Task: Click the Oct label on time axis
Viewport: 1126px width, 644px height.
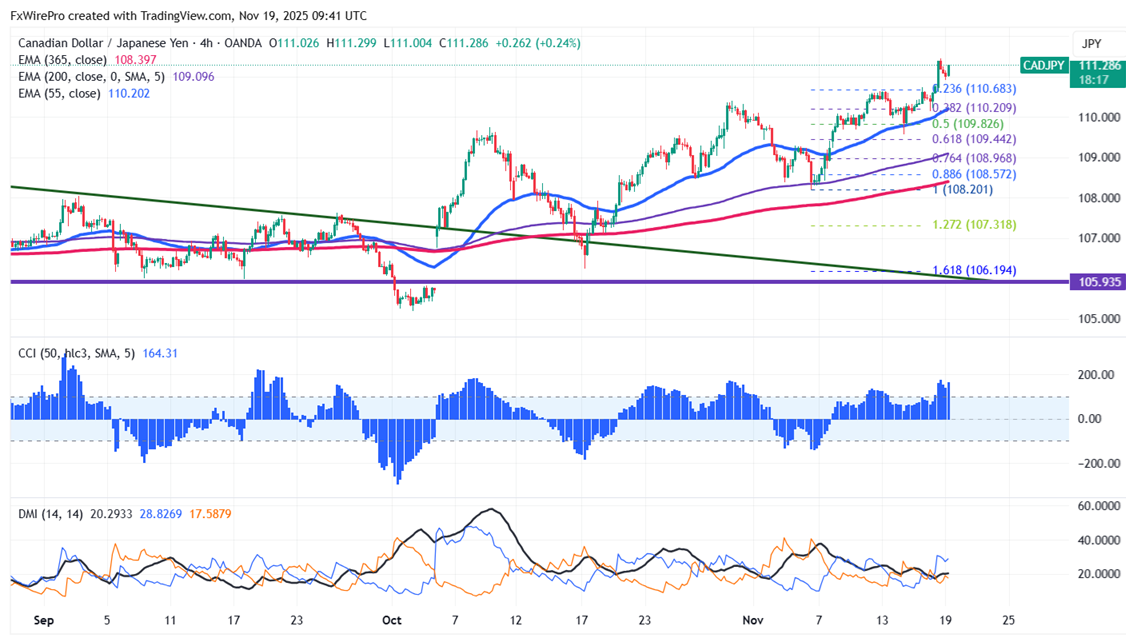Action: [x=391, y=620]
